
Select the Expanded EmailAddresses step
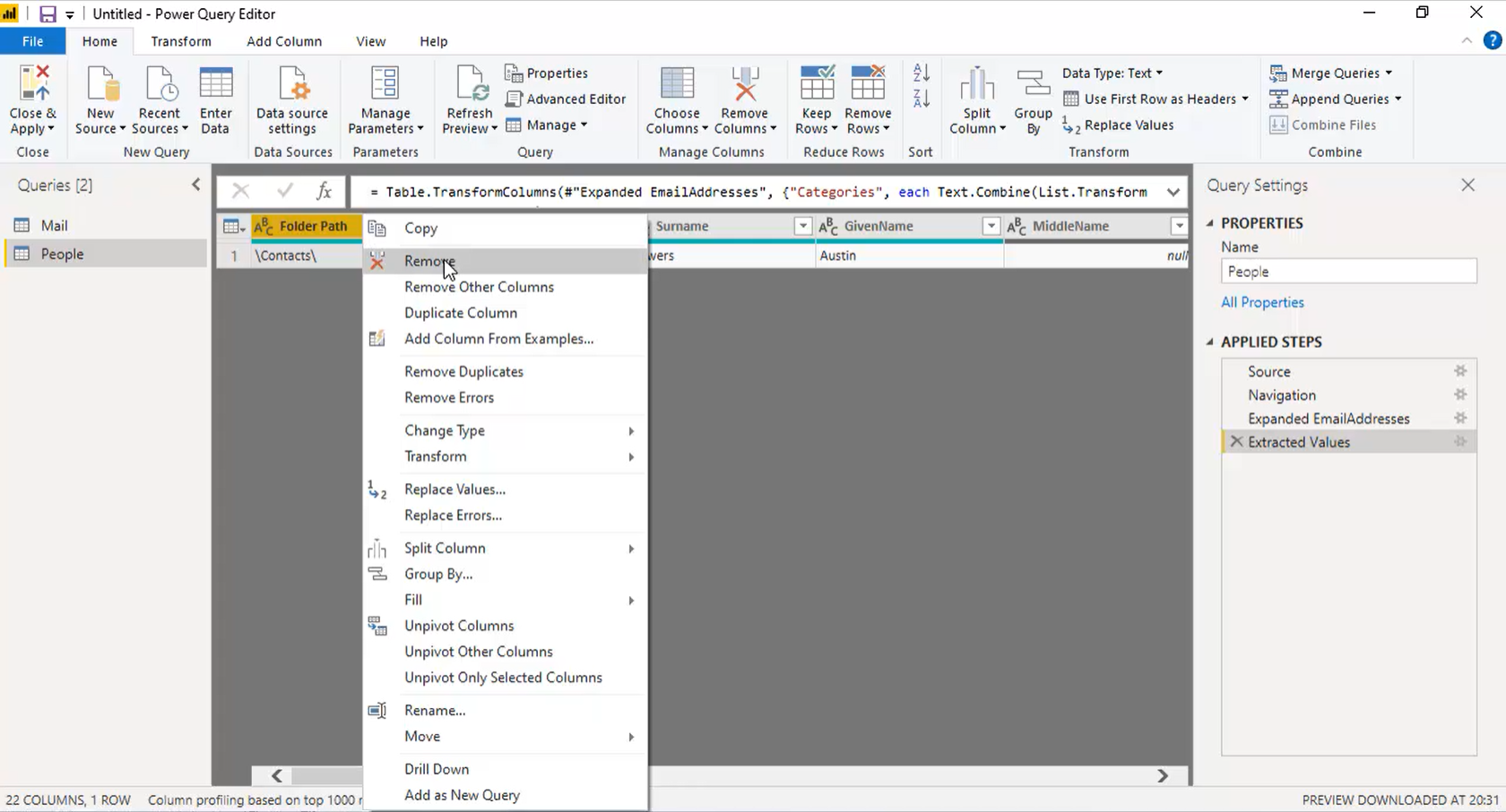tap(1349, 419)
